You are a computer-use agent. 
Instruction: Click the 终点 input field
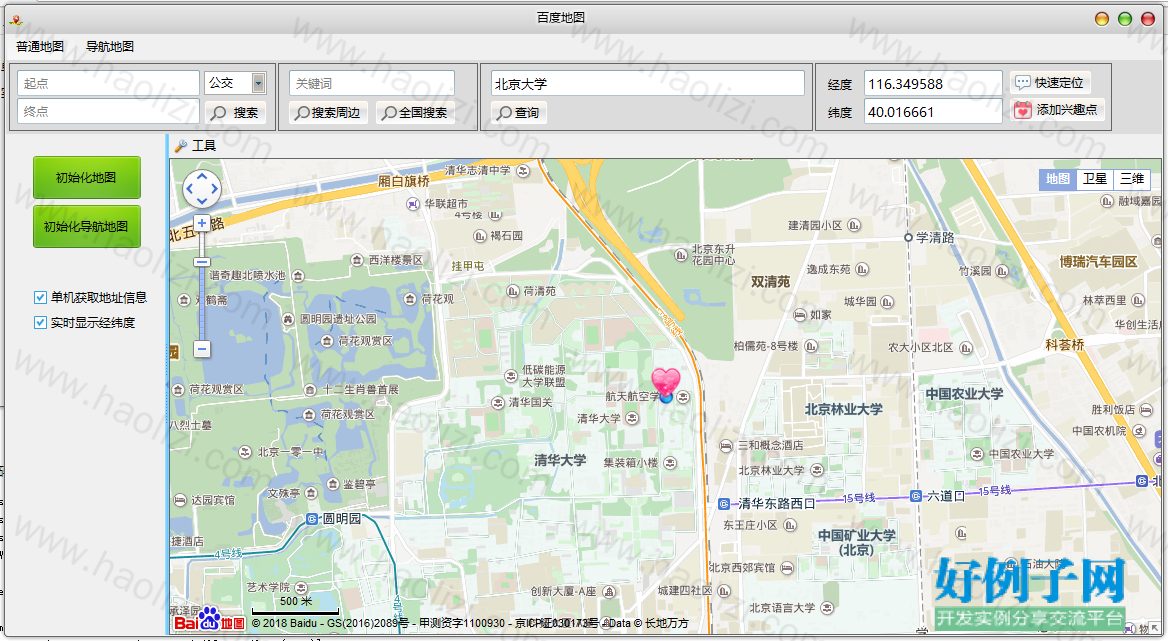click(108, 111)
